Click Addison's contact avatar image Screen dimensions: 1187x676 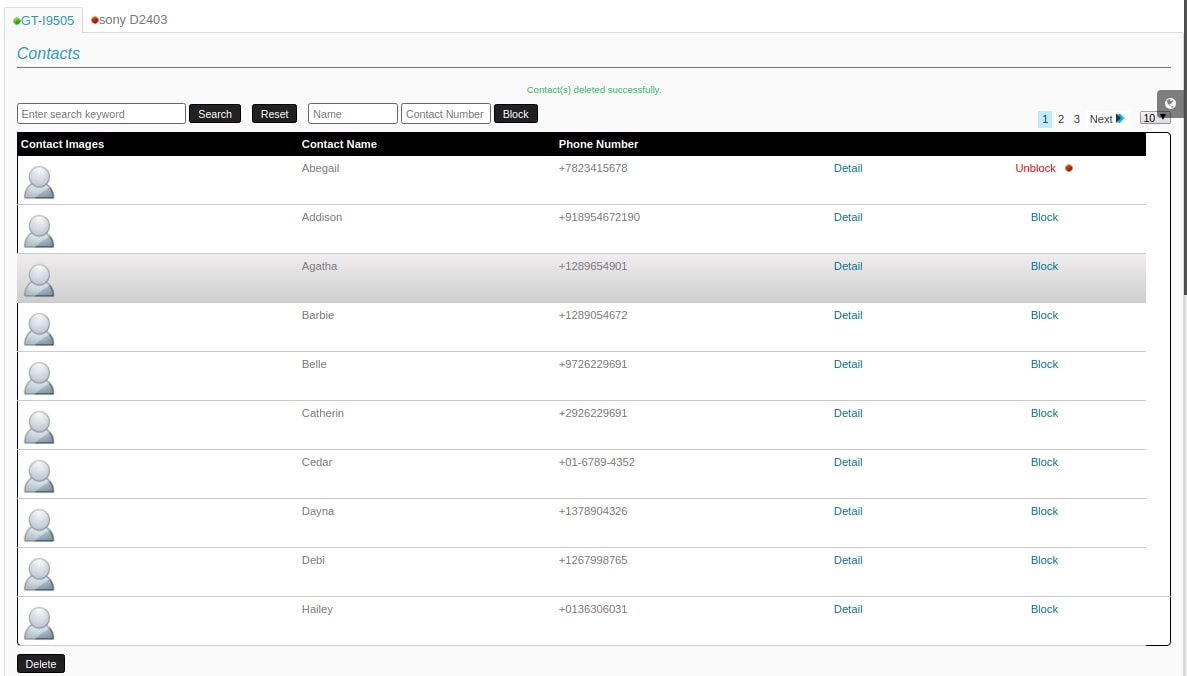39,231
